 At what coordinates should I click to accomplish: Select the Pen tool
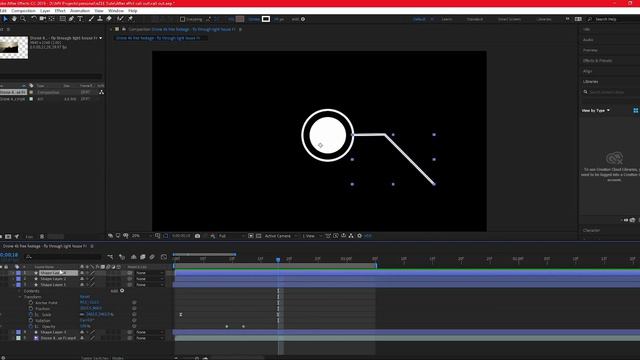tap(71, 19)
